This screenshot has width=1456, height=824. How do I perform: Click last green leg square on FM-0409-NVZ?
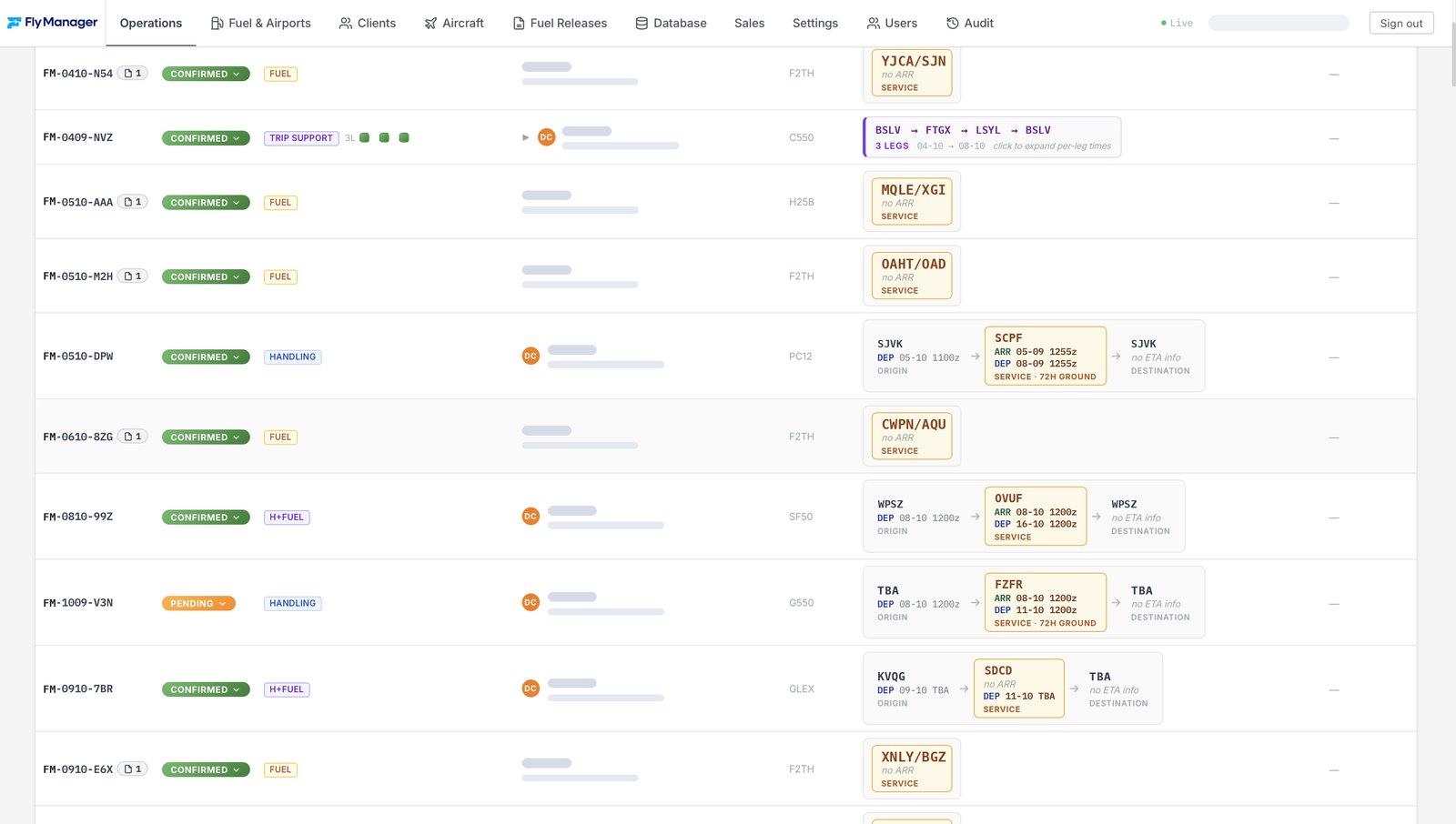tap(404, 137)
